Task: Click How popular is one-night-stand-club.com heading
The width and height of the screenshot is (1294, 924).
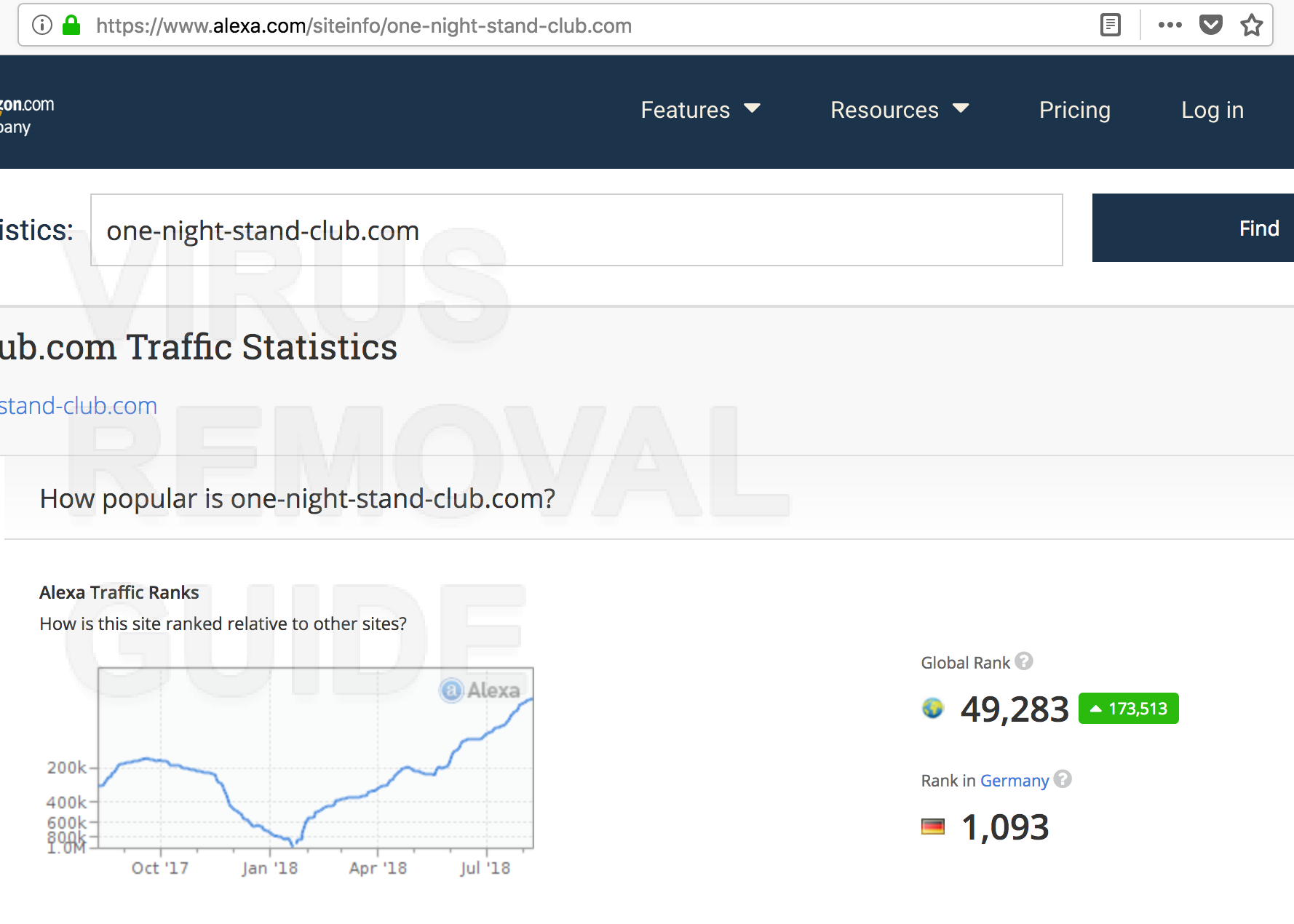Action: (x=298, y=498)
